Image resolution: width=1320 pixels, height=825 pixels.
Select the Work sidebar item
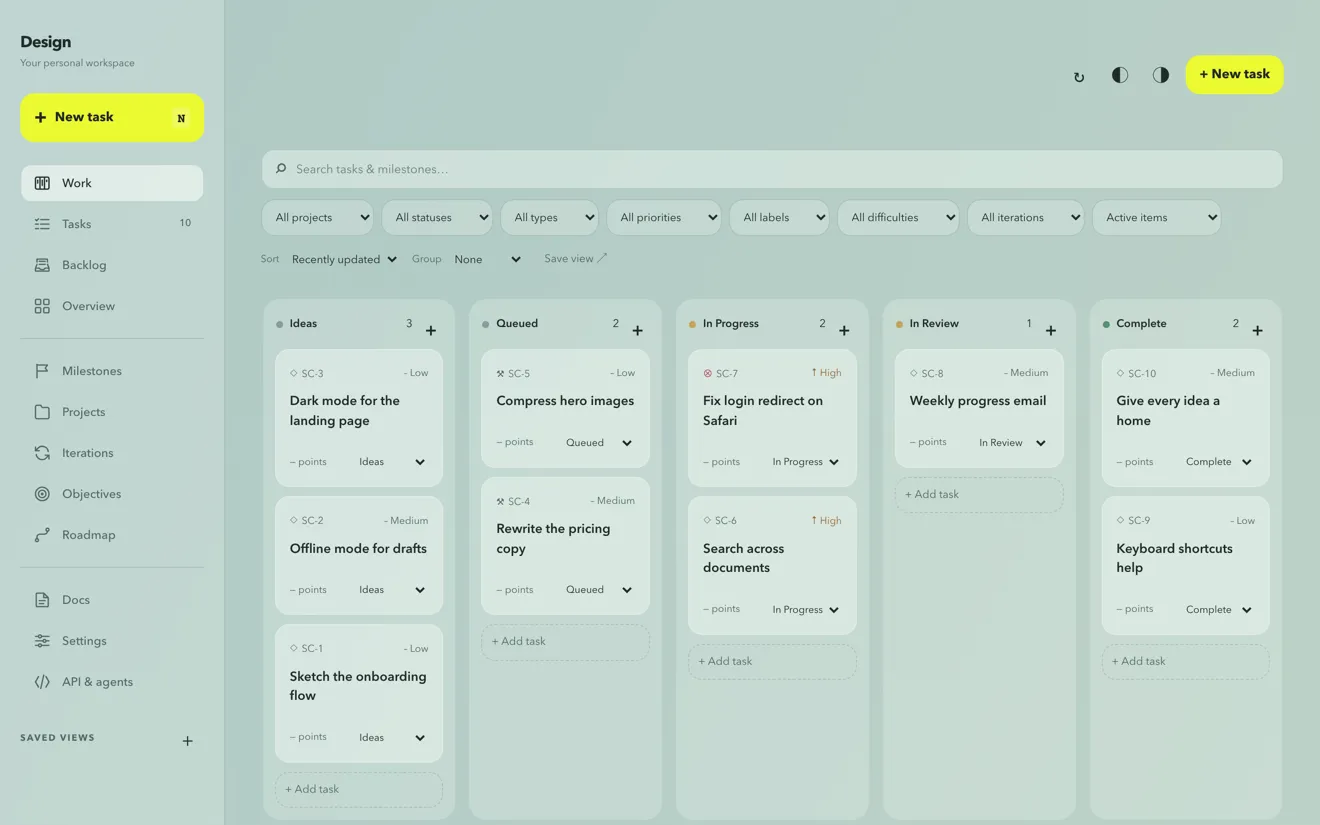pos(112,183)
